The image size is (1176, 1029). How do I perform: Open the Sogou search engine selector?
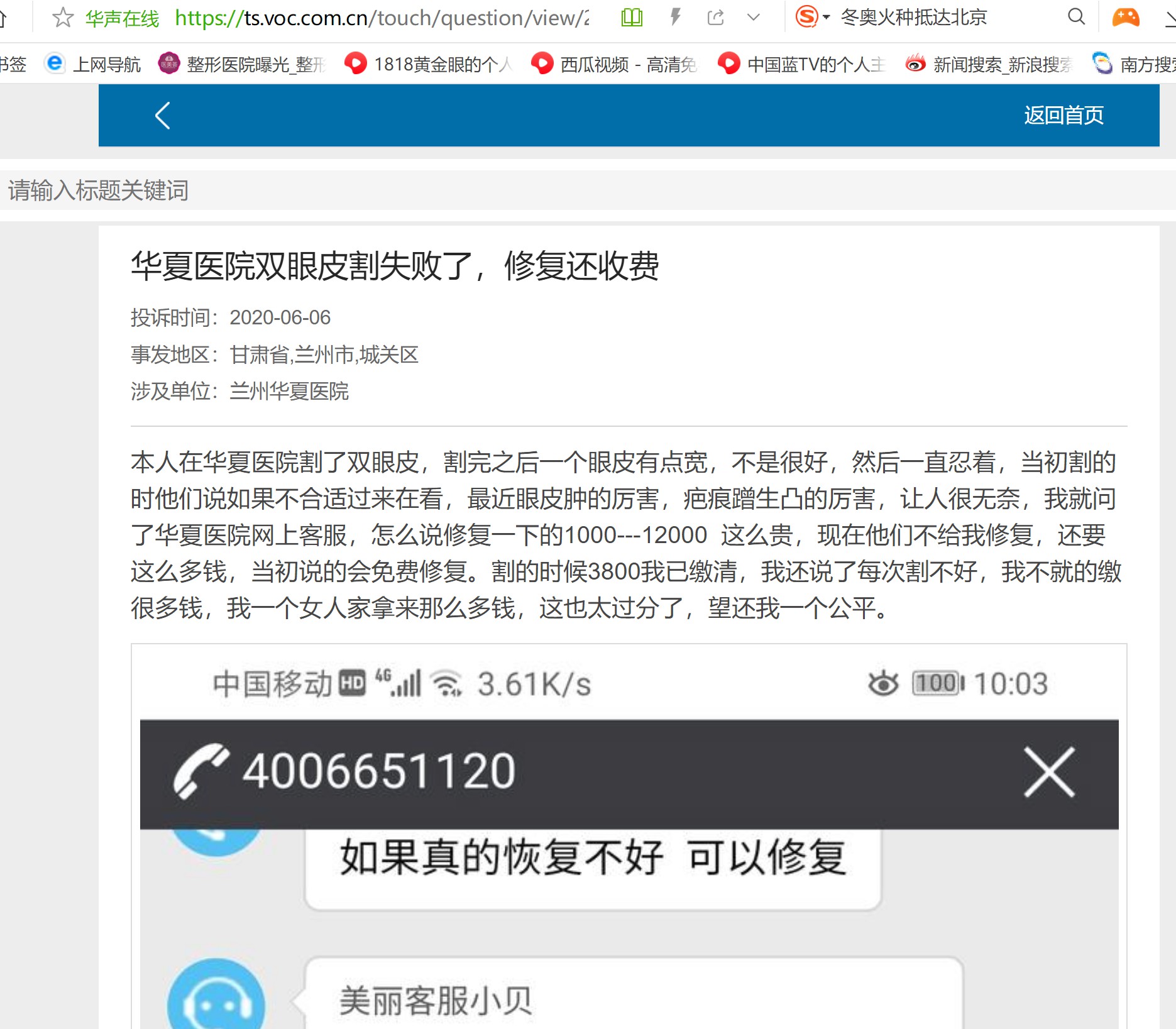point(813,17)
